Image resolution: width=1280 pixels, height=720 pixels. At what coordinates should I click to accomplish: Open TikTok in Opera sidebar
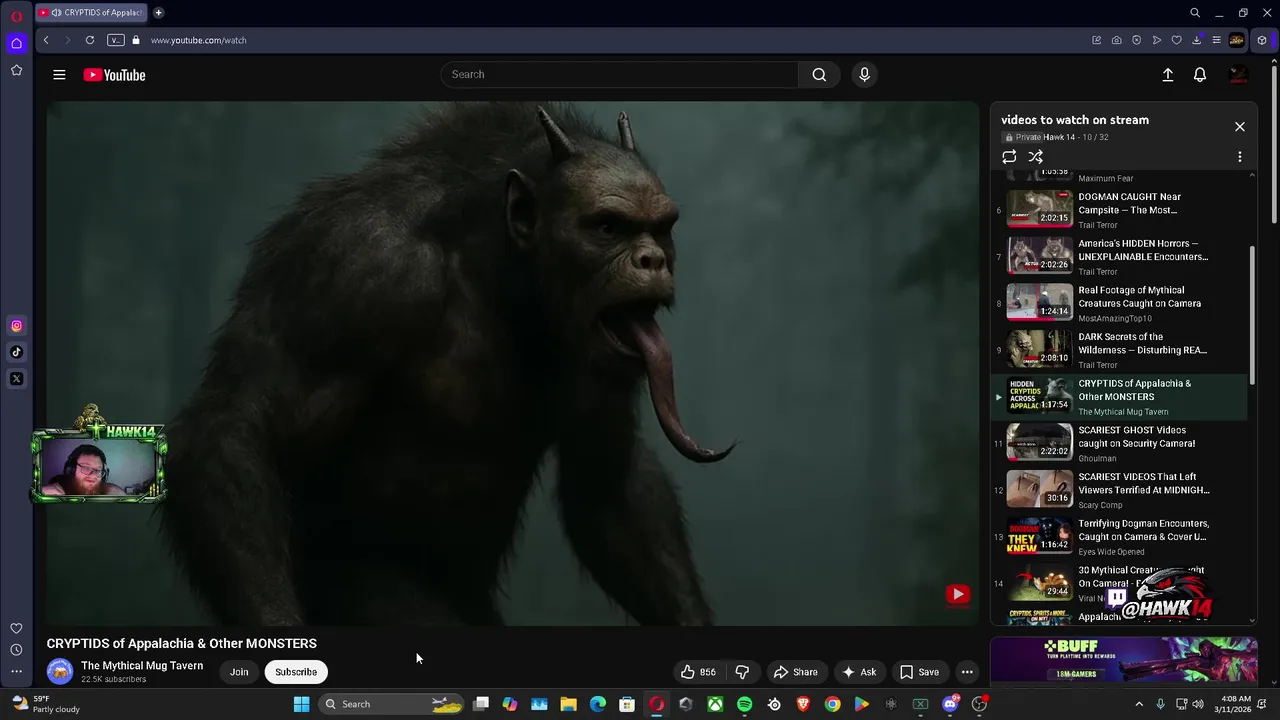pos(16,352)
